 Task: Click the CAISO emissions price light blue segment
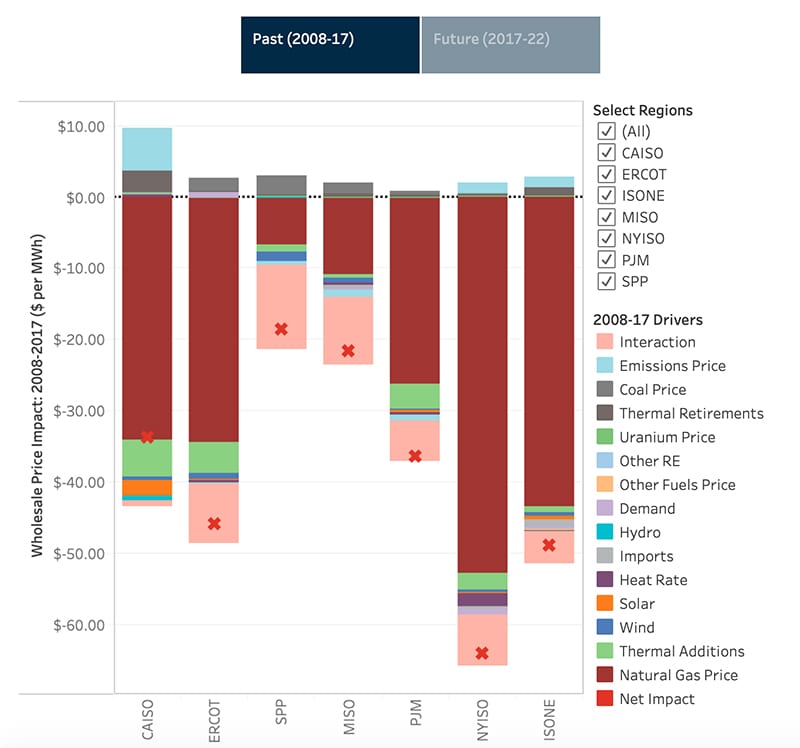(147, 149)
